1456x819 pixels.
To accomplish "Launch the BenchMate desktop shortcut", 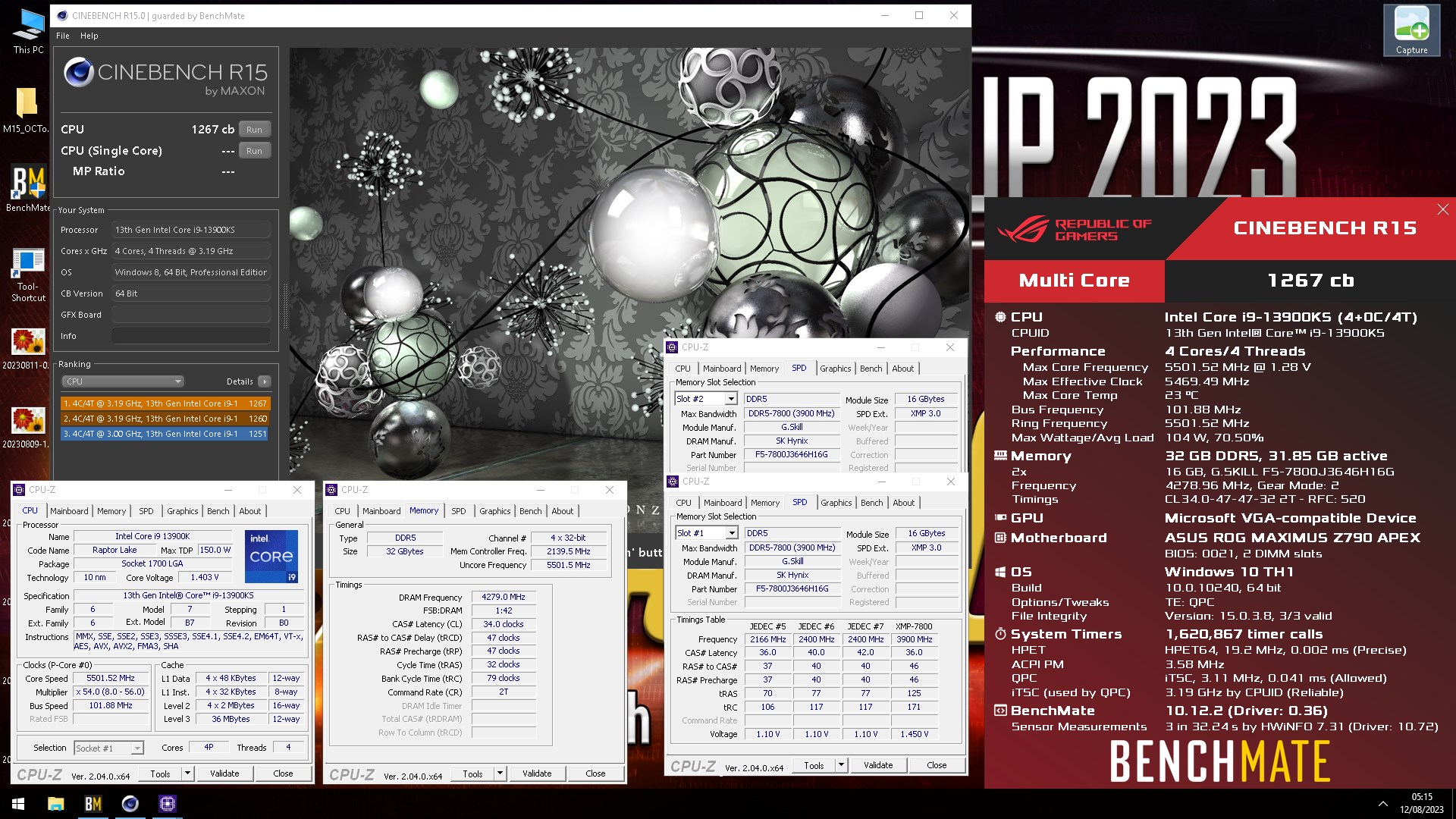I will click(28, 190).
